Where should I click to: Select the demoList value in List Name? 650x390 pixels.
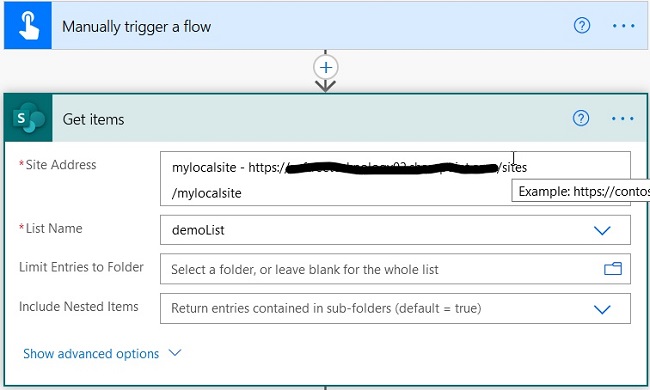point(198,230)
